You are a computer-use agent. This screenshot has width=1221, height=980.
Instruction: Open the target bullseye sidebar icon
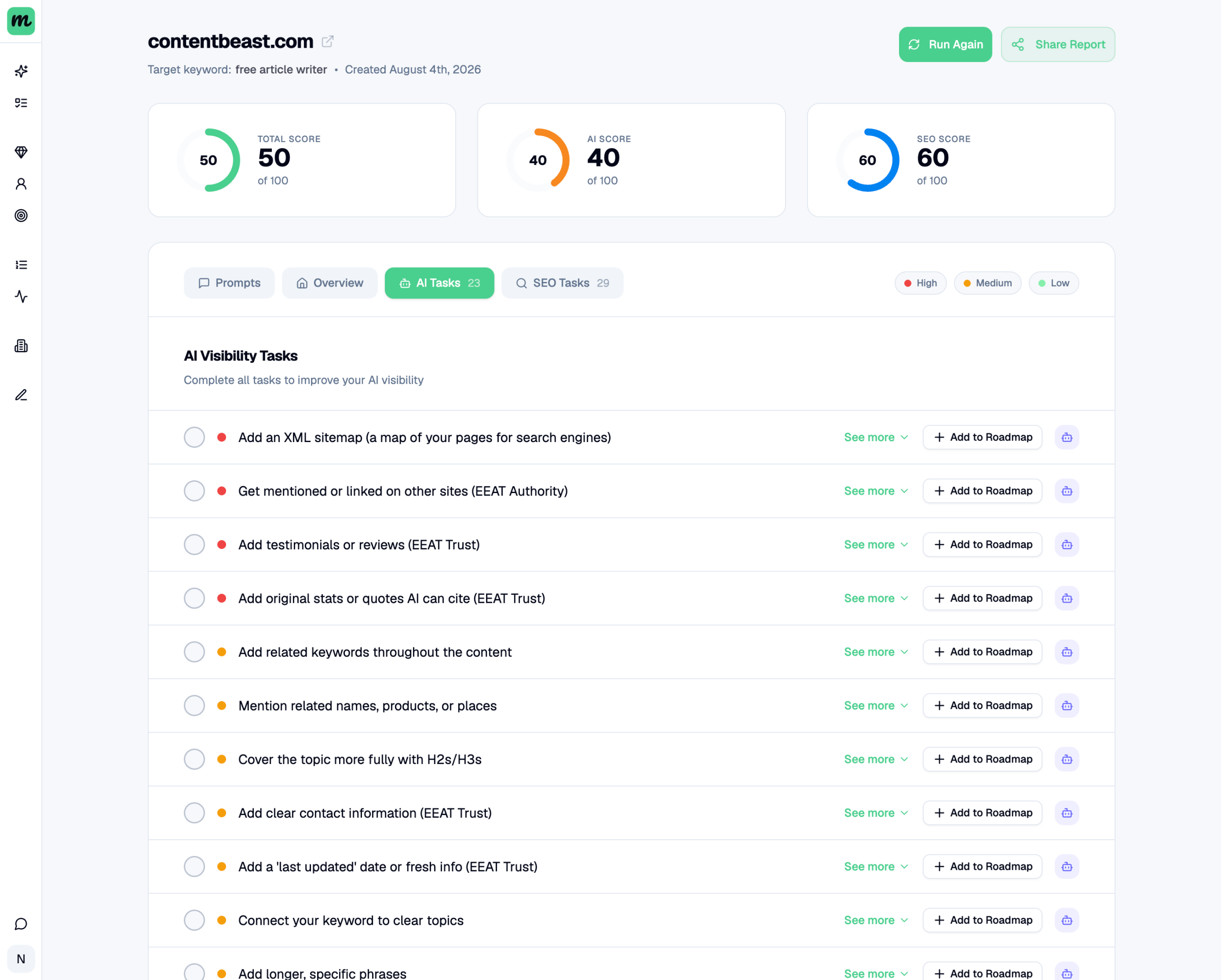21,215
